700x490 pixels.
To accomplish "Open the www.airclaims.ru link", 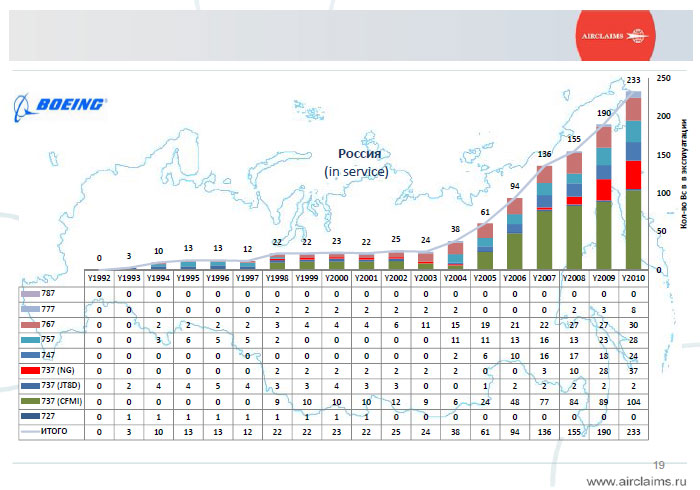I will [x=636, y=482].
